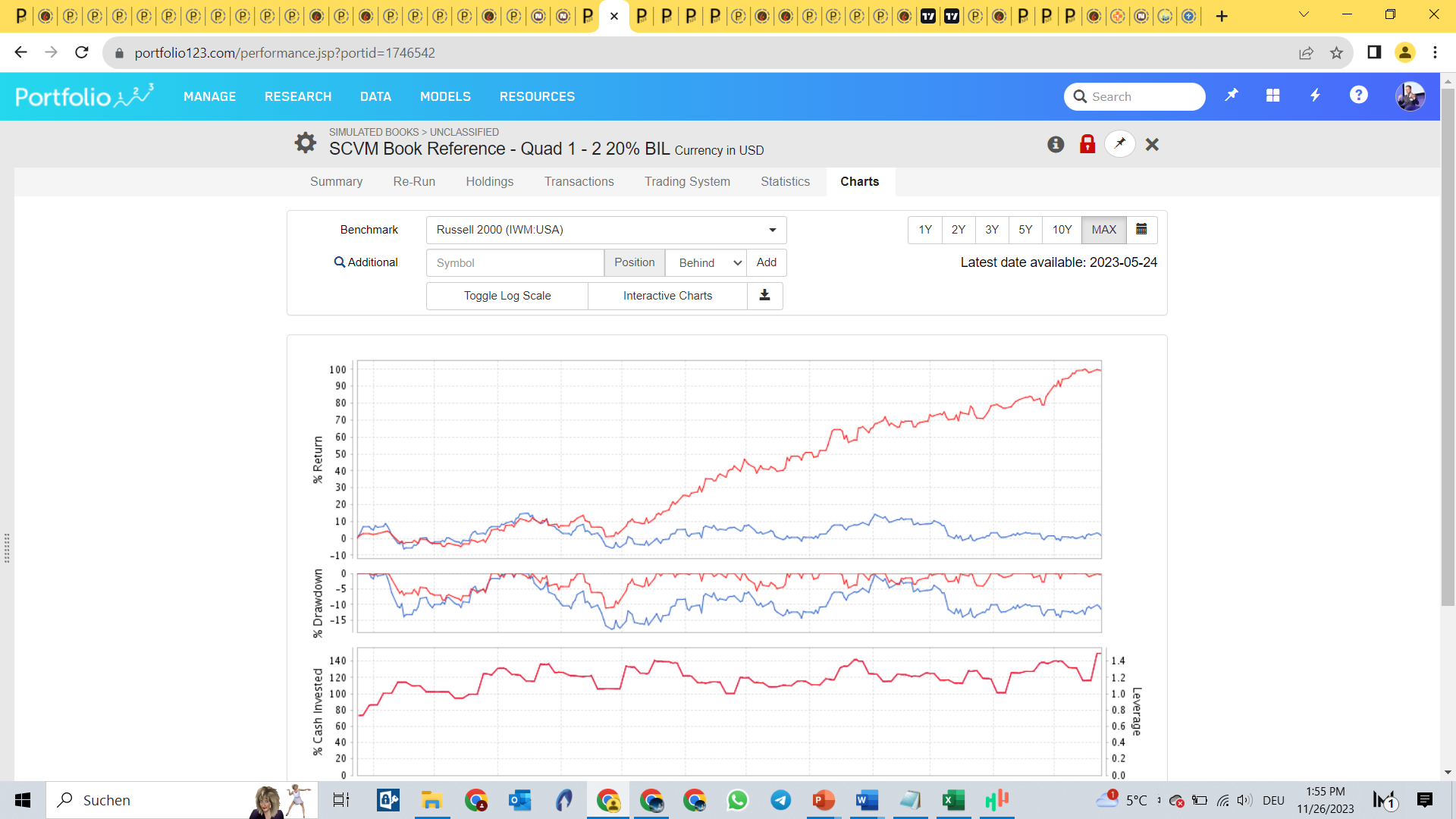Expand the Benchmark Russell 2000 dropdown

[x=606, y=230]
